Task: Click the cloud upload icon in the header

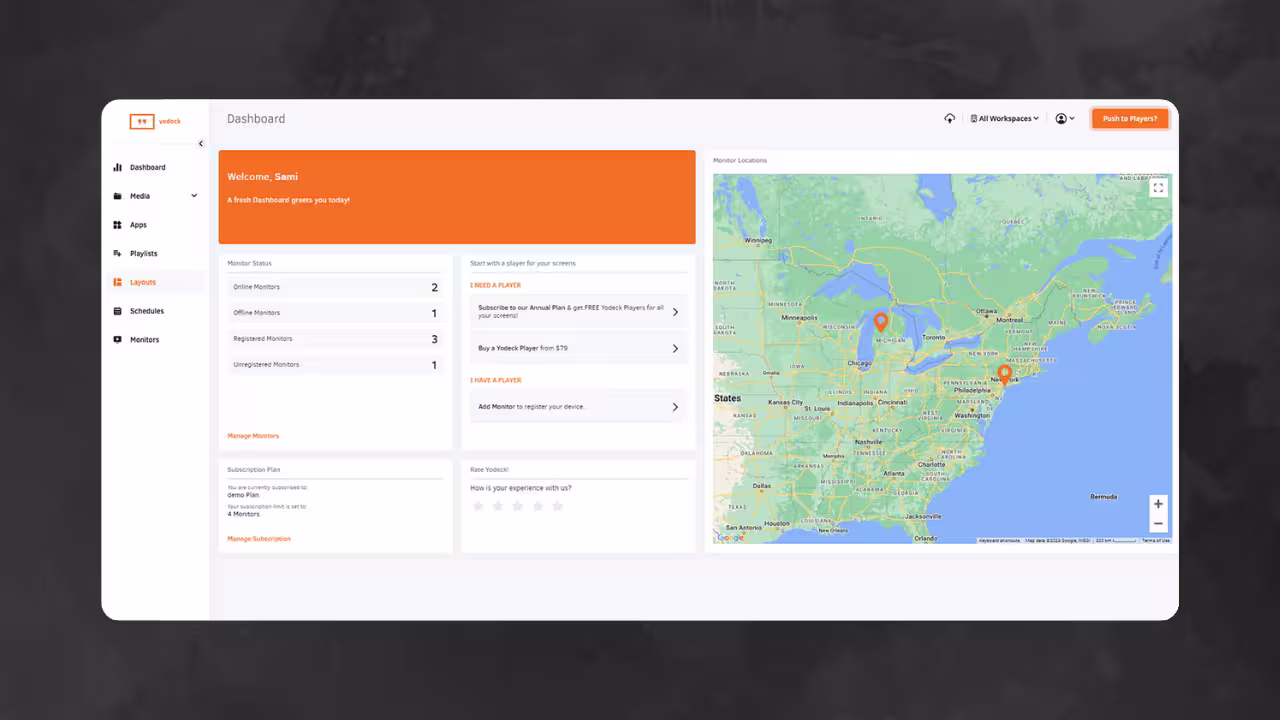Action: tap(949, 118)
